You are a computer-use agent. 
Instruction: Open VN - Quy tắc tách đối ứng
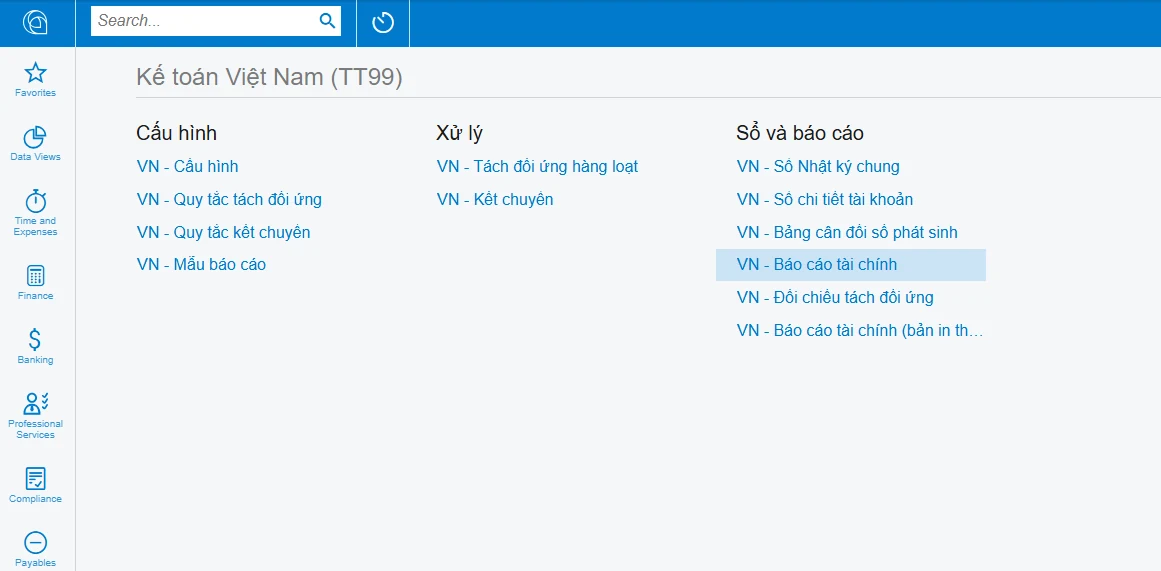(230, 199)
